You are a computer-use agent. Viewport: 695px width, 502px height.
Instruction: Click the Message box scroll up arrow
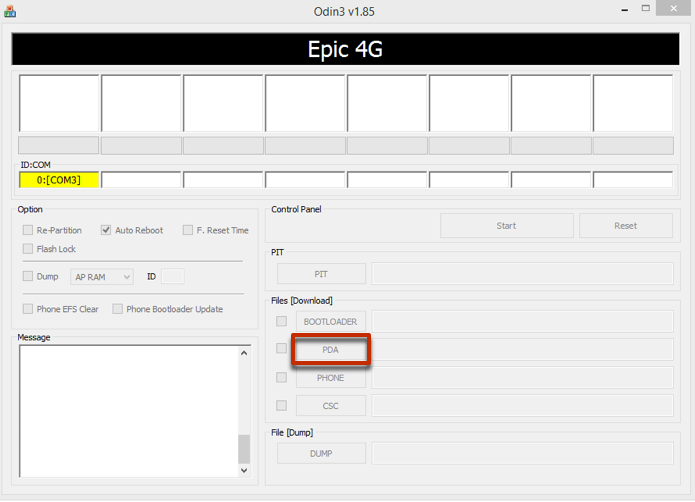point(244,353)
